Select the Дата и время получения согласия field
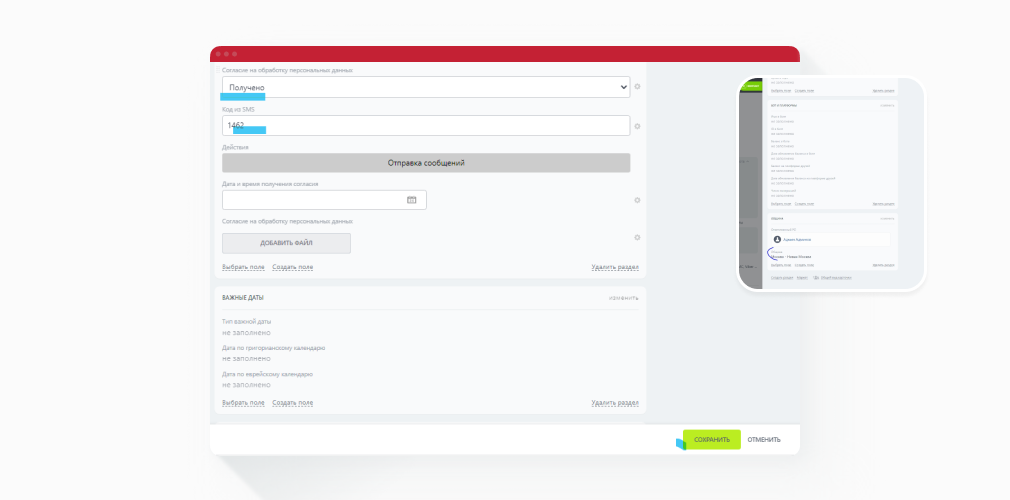Screen dimensions: 1010x500 click(x=324, y=200)
